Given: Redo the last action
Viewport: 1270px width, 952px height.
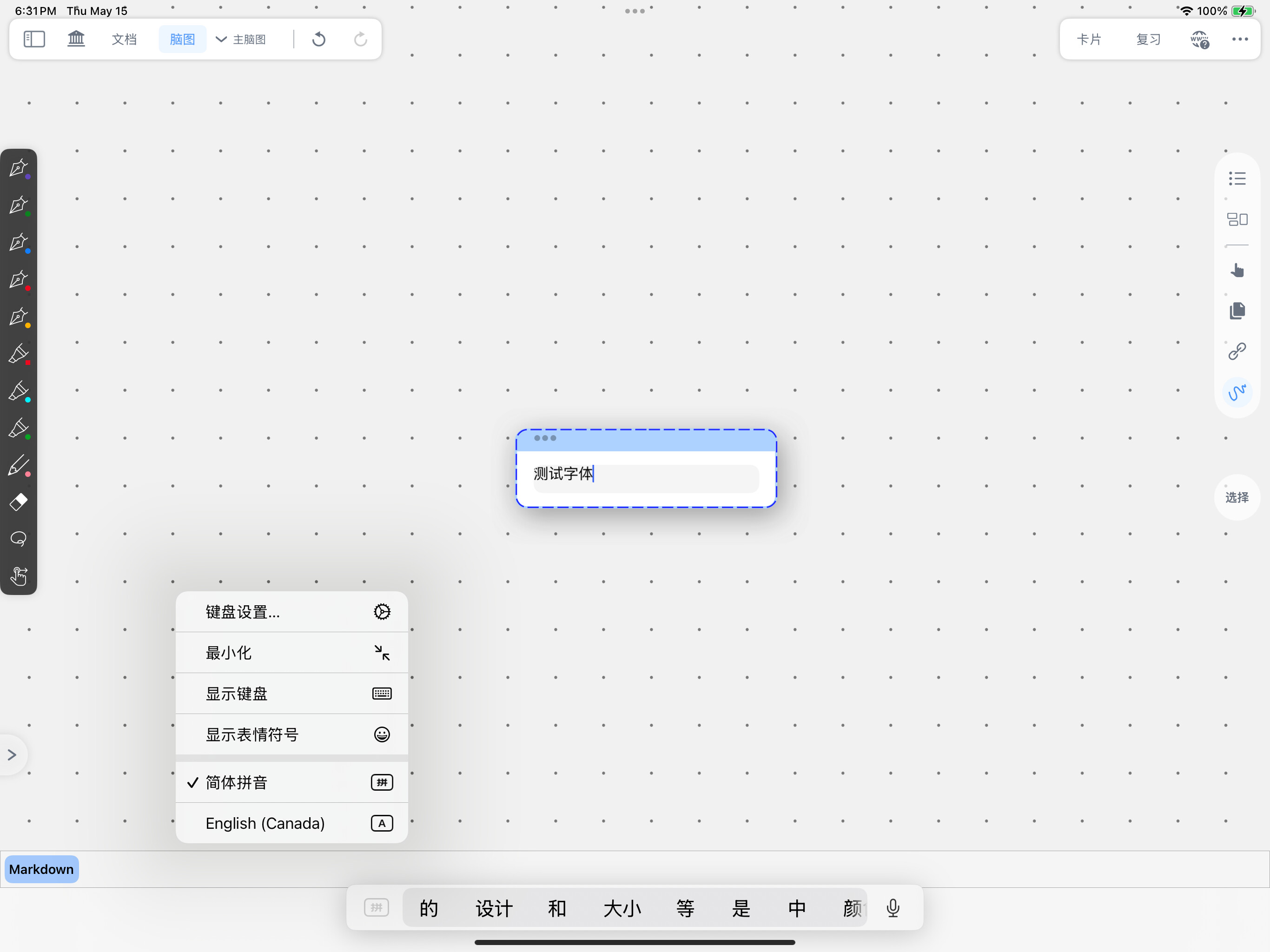Looking at the screenshot, I should pyautogui.click(x=360, y=39).
